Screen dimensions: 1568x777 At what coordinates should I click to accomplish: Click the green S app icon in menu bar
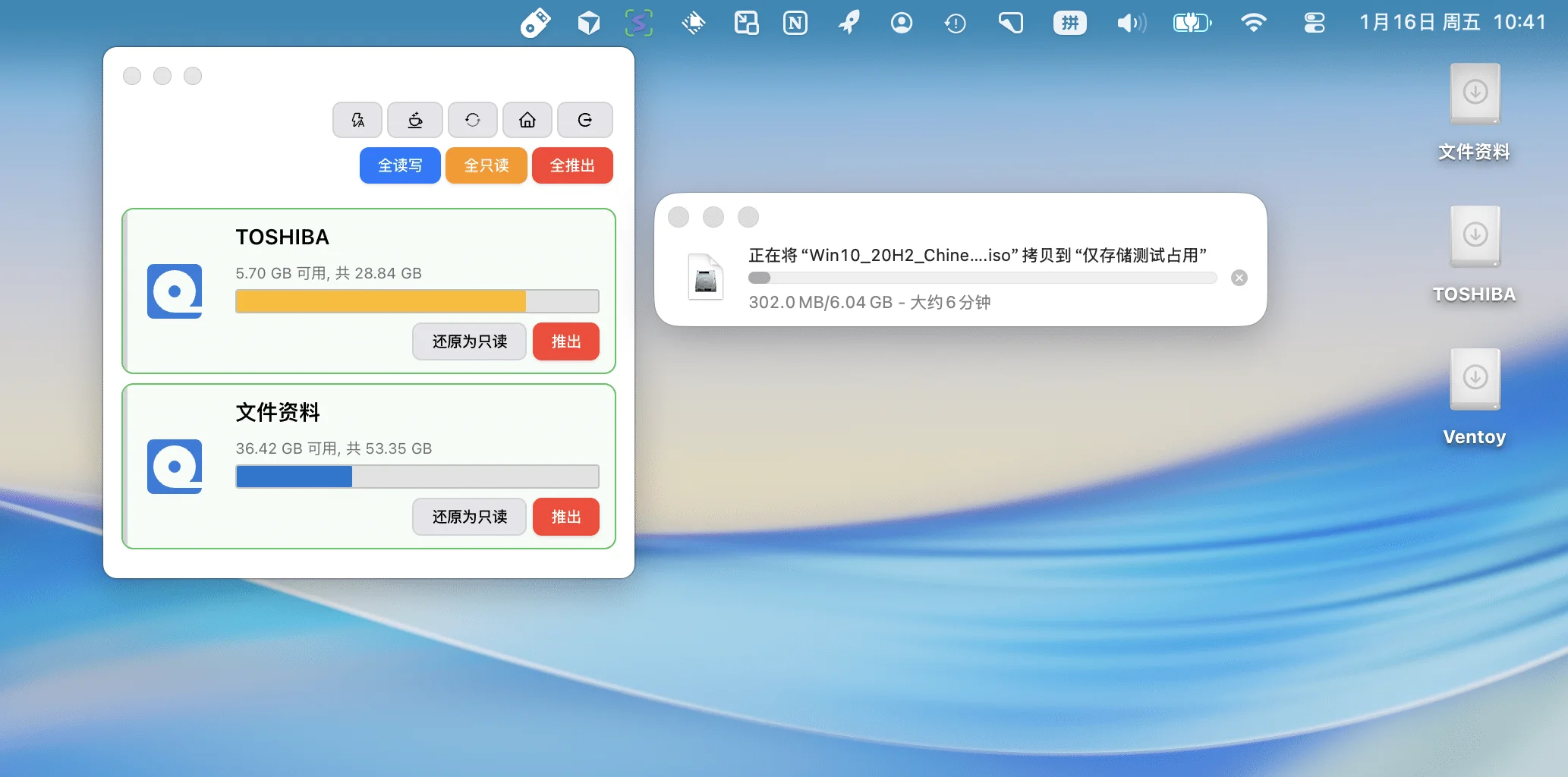[638, 22]
